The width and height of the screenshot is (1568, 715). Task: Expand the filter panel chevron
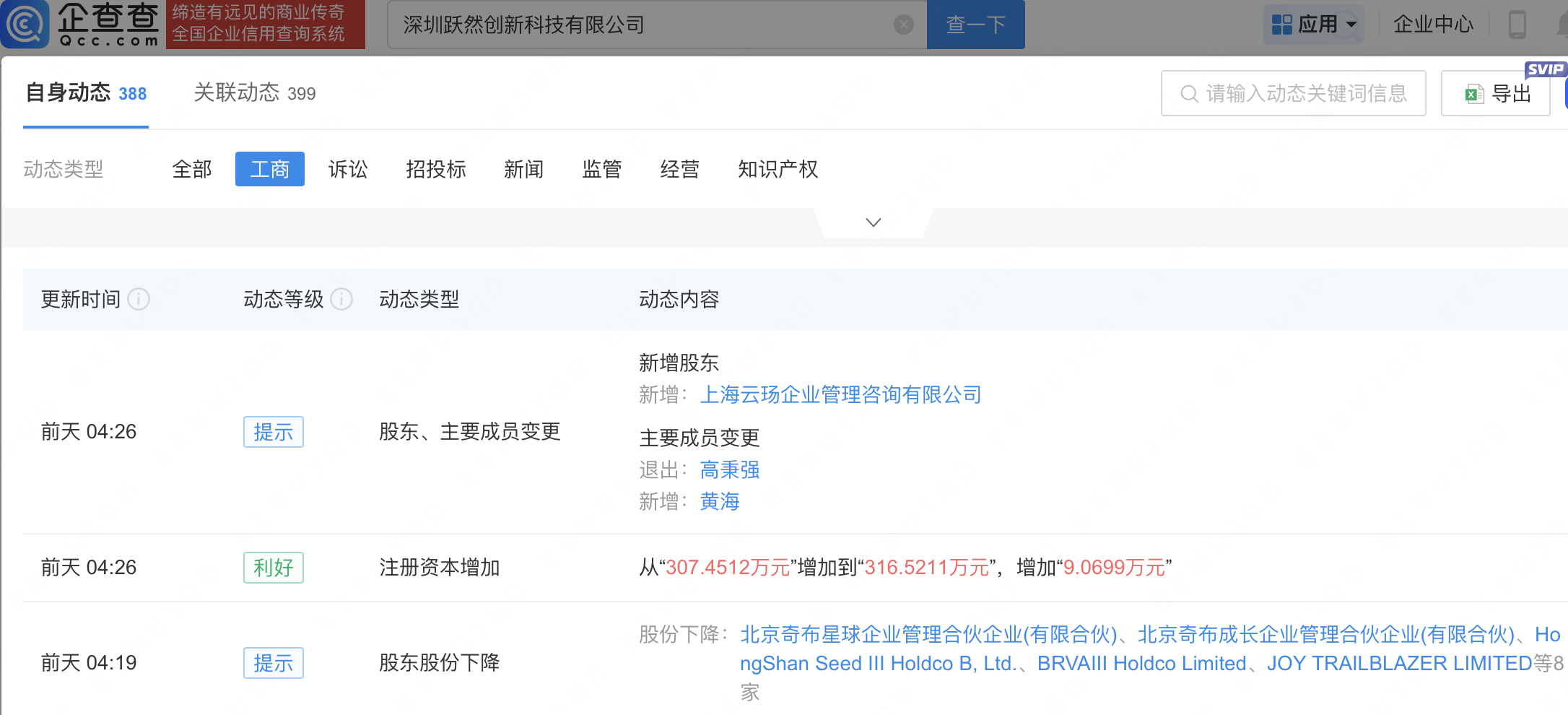click(873, 222)
